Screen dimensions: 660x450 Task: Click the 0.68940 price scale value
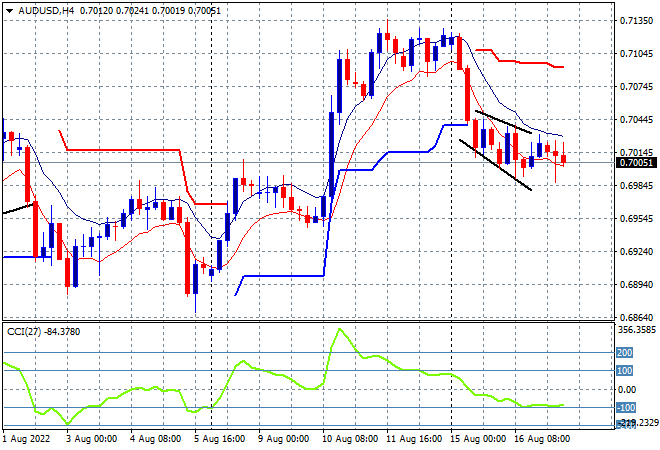tap(636, 285)
